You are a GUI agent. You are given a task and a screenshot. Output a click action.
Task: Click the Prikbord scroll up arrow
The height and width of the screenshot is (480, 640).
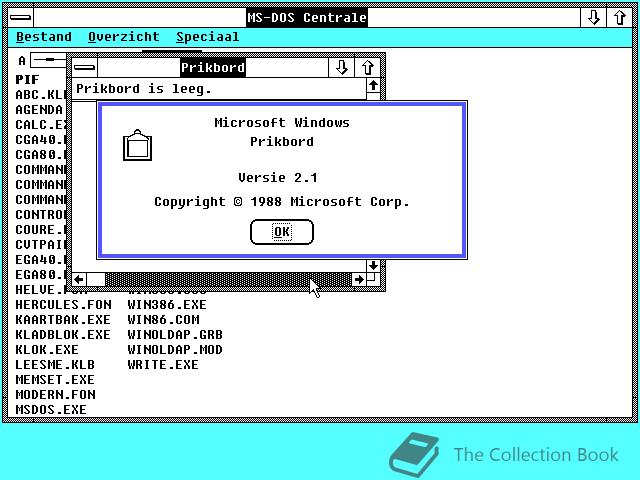[x=373, y=85]
